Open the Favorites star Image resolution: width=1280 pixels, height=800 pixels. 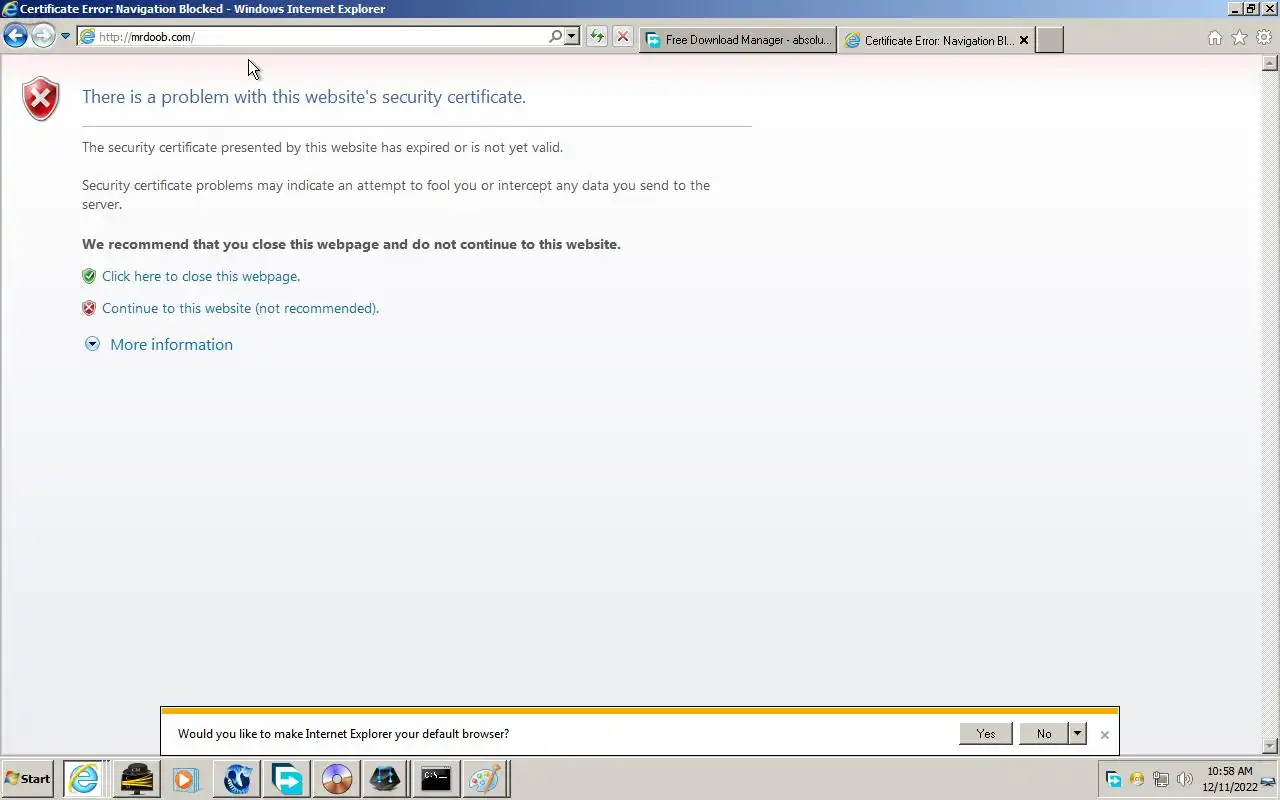click(x=1239, y=38)
